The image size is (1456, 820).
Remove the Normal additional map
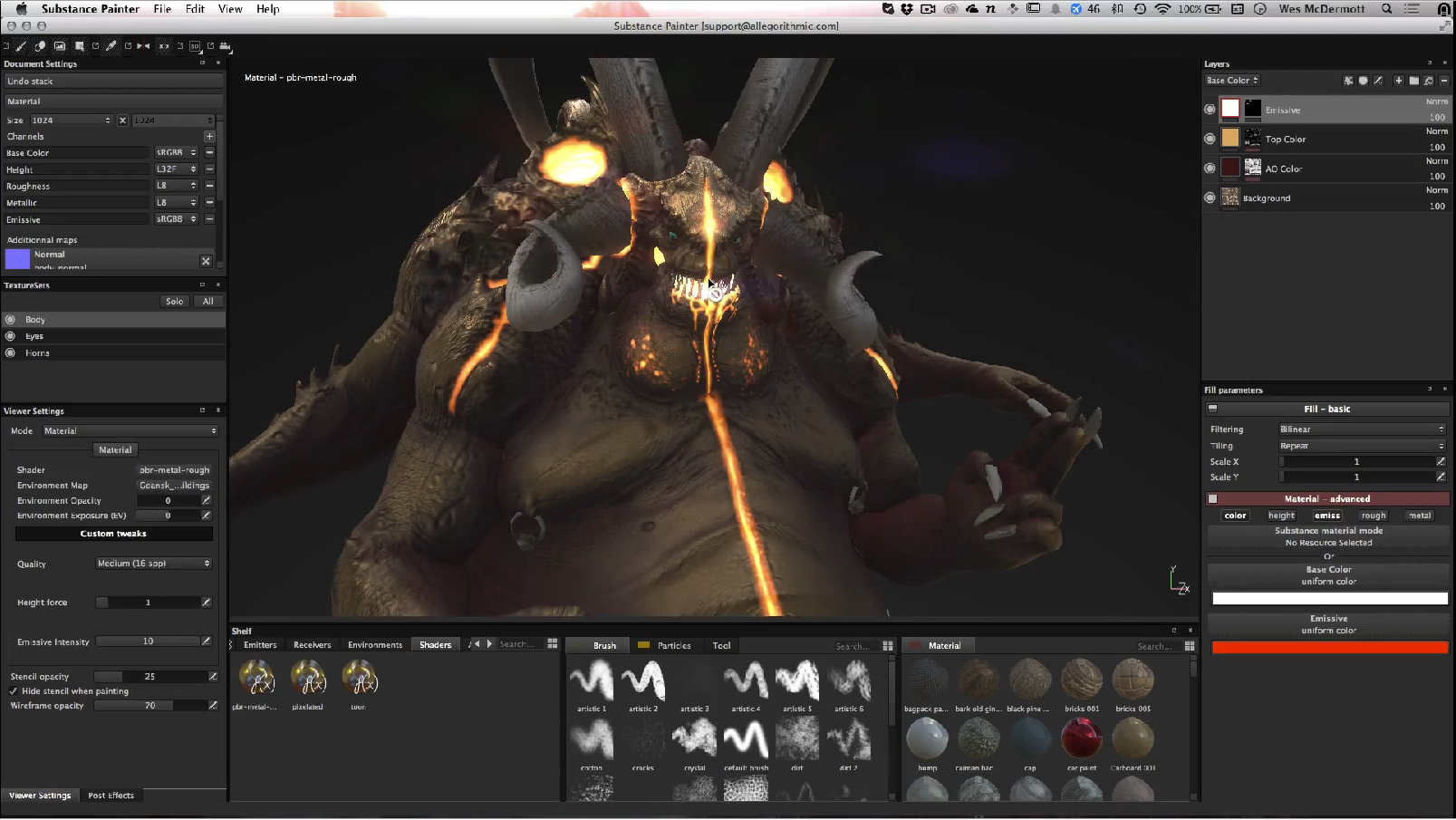(x=206, y=261)
